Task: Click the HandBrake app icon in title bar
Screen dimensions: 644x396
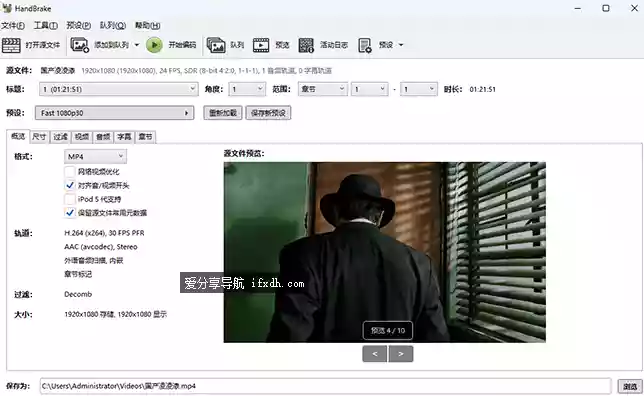Action: pyautogui.click(x=7, y=8)
